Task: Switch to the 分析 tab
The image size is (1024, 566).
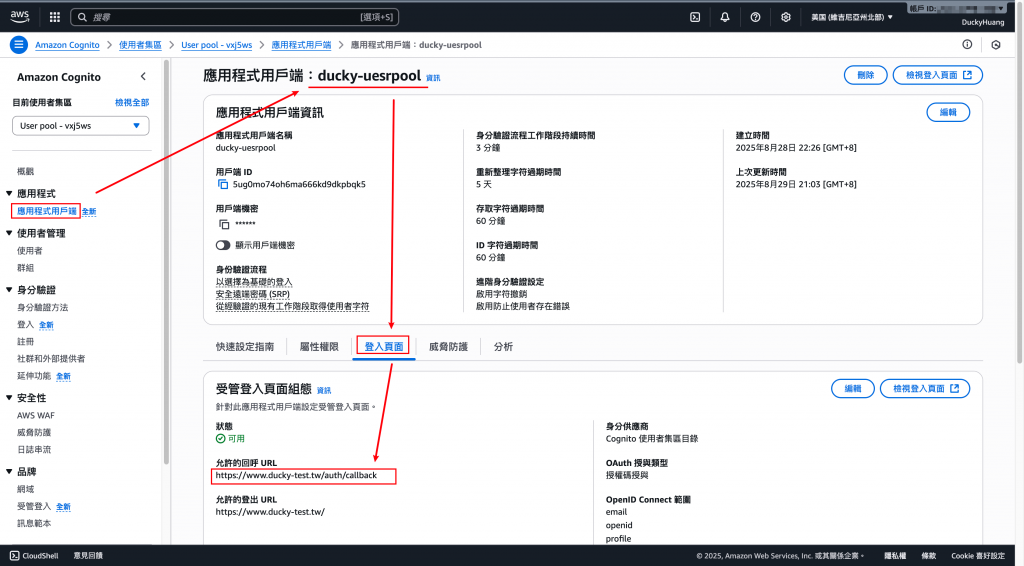Action: pyautogui.click(x=503, y=347)
